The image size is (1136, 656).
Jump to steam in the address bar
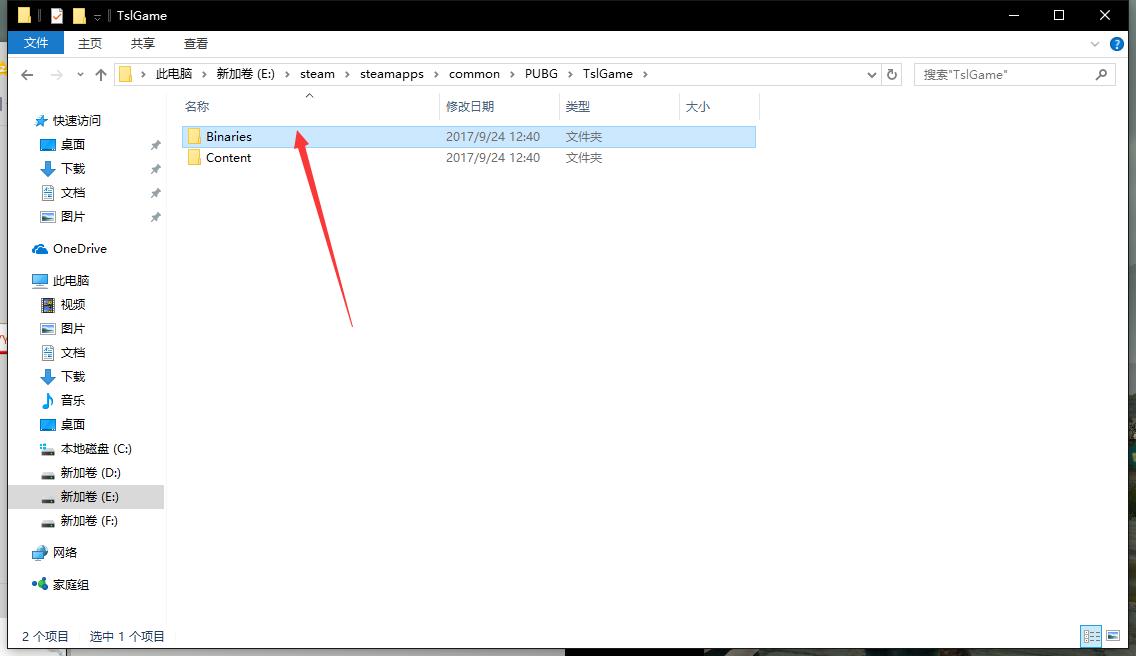(x=317, y=74)
